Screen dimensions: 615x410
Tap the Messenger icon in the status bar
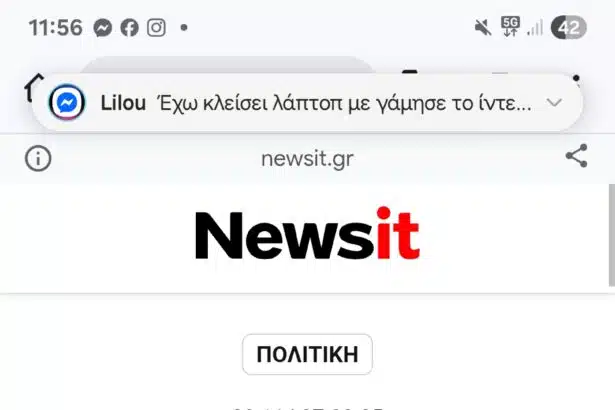(x=102, y=28)
